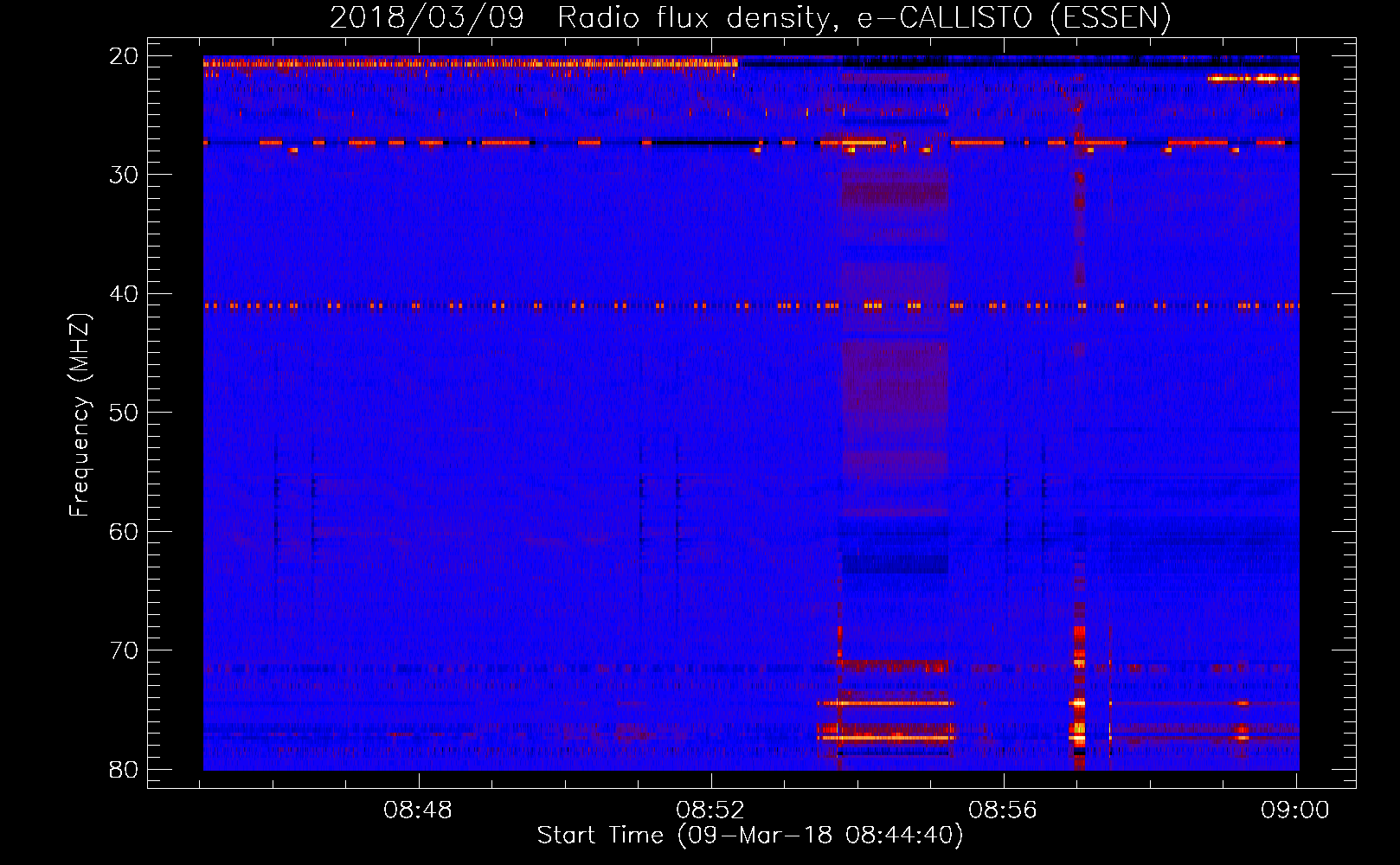Screen dimensions: 1400x865
Task: Click the 70 MHz frequency tick label
Action: click(124, 650)
